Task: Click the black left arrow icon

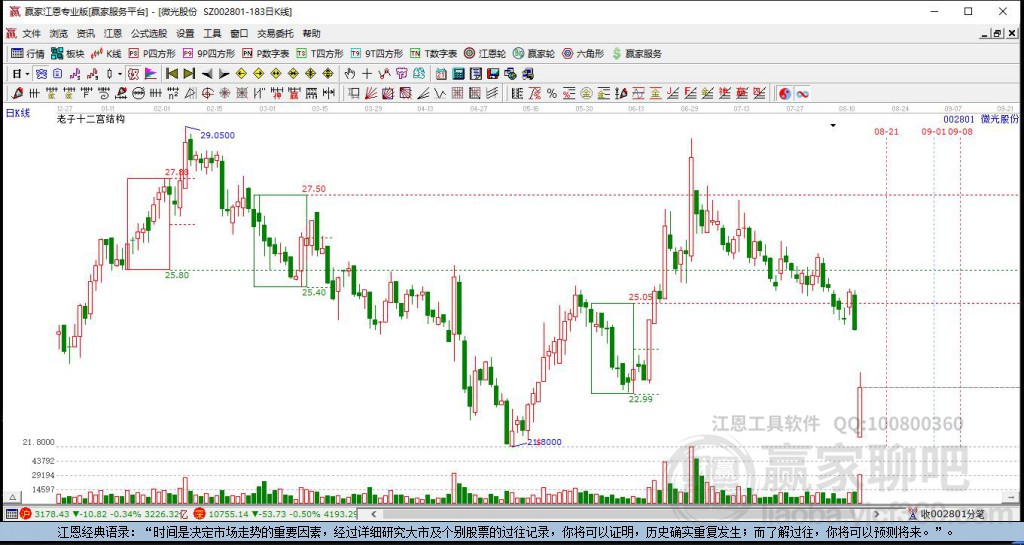Action: click(206, 74)
